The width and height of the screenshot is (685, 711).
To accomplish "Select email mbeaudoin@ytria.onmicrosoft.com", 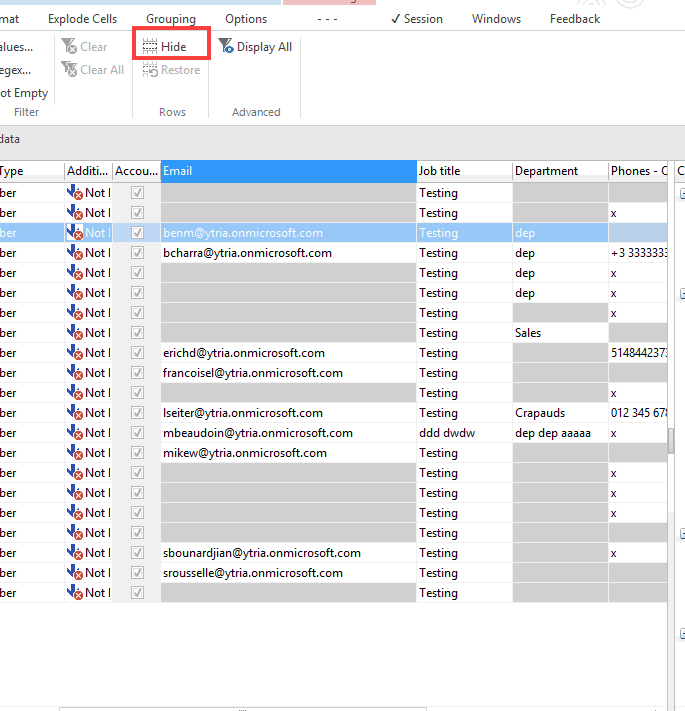I will (258, 433).
